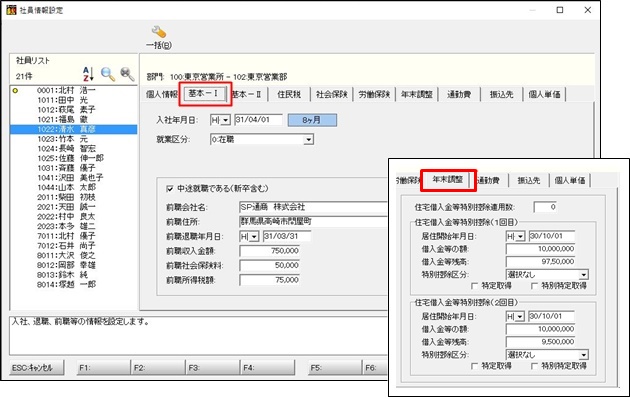
Task: Open 年末調整 tab in main window
Action: (417, 94)
